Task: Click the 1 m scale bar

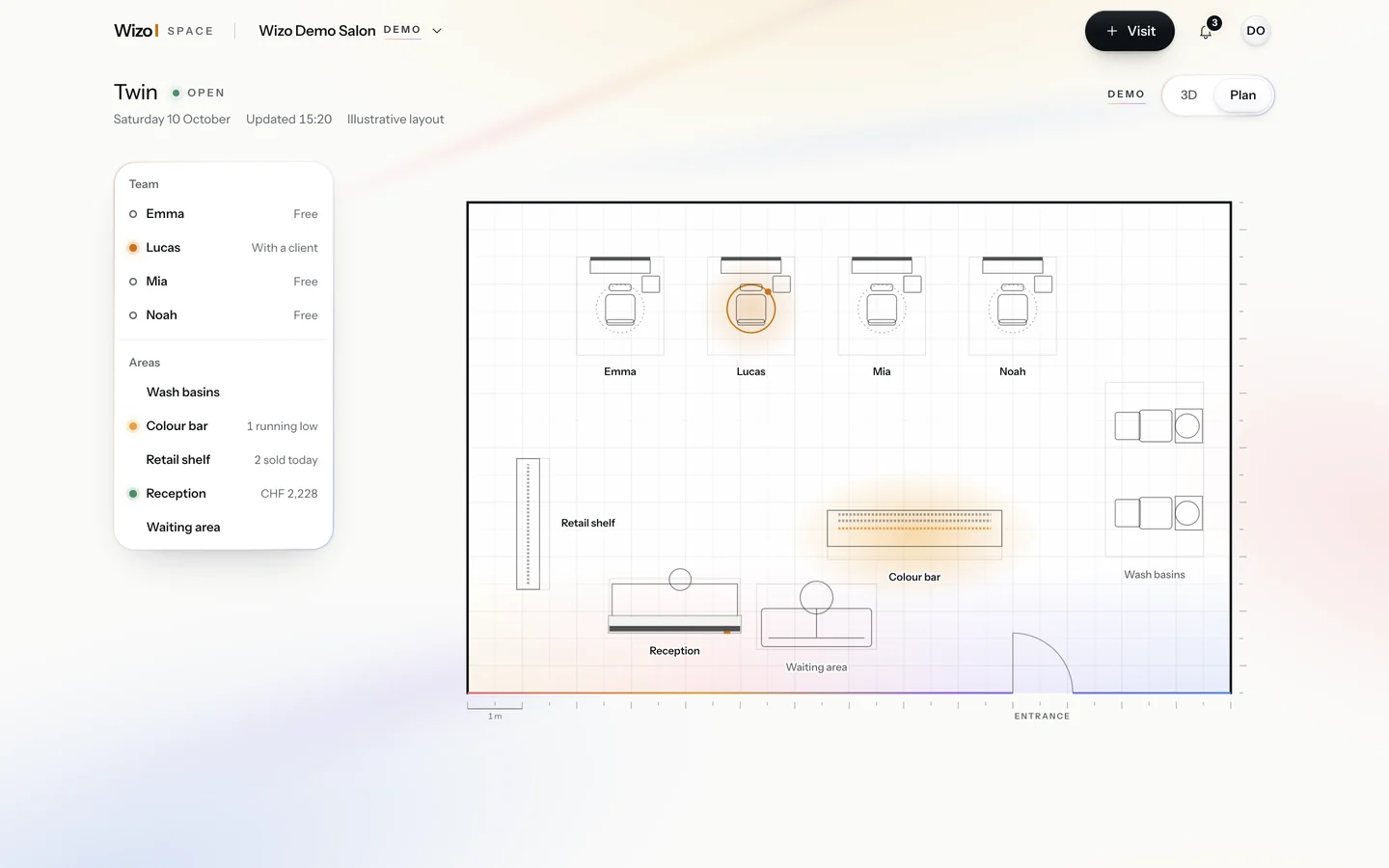Action: (x=495, y=710)
